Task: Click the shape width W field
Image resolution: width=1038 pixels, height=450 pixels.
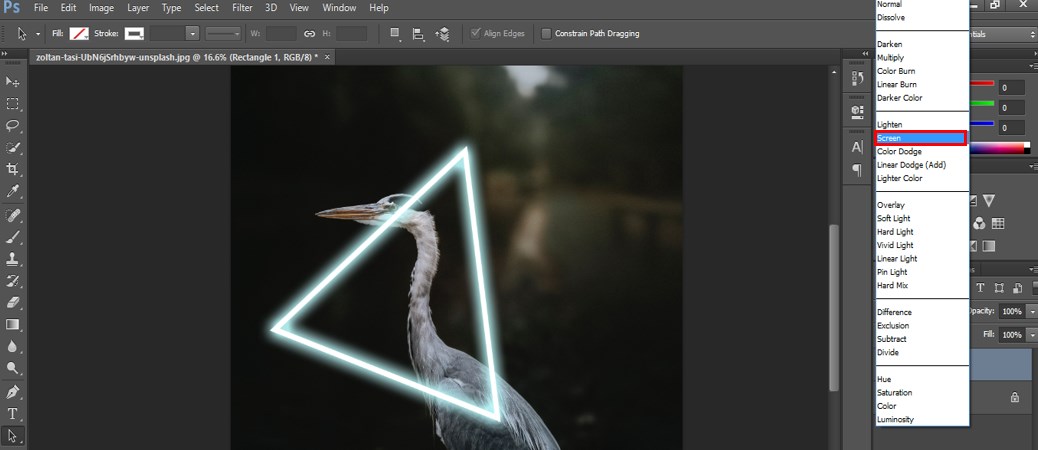Action: [x=281, y=34]
